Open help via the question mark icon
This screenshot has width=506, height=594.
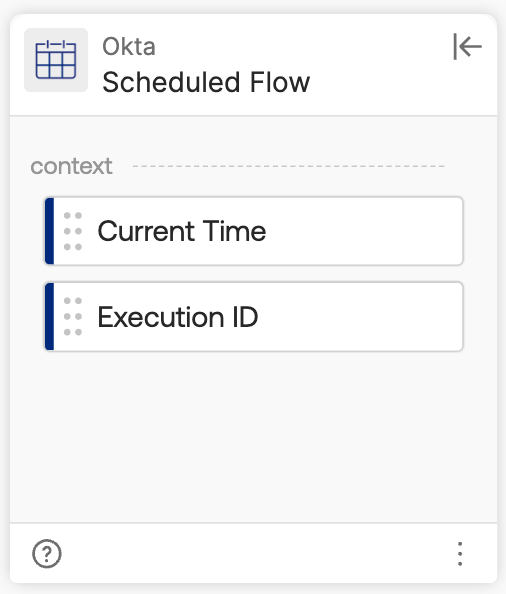point(47,554)
